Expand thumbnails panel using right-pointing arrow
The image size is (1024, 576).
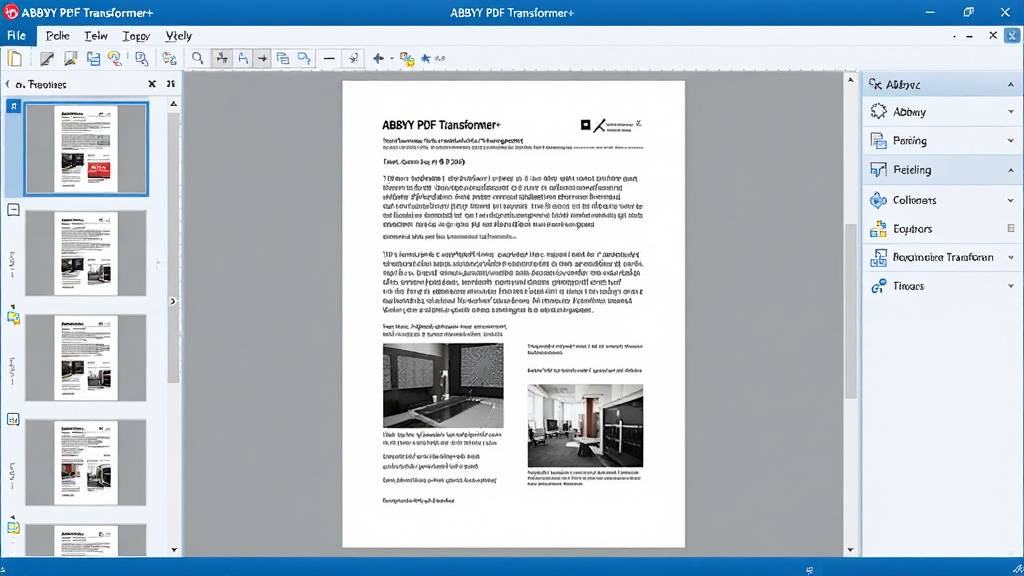(173, 301)
